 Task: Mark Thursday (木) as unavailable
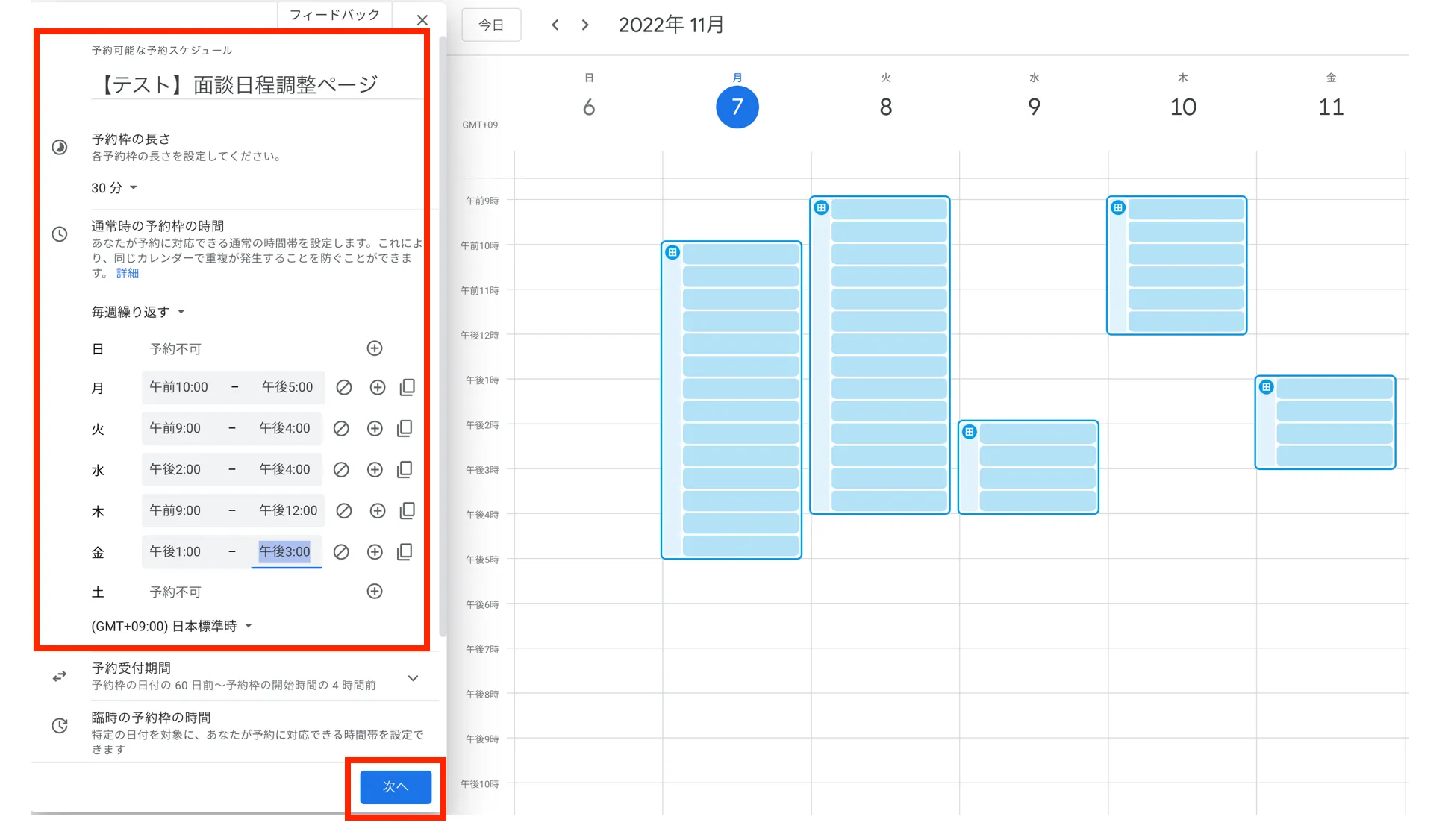pos(343,510)
